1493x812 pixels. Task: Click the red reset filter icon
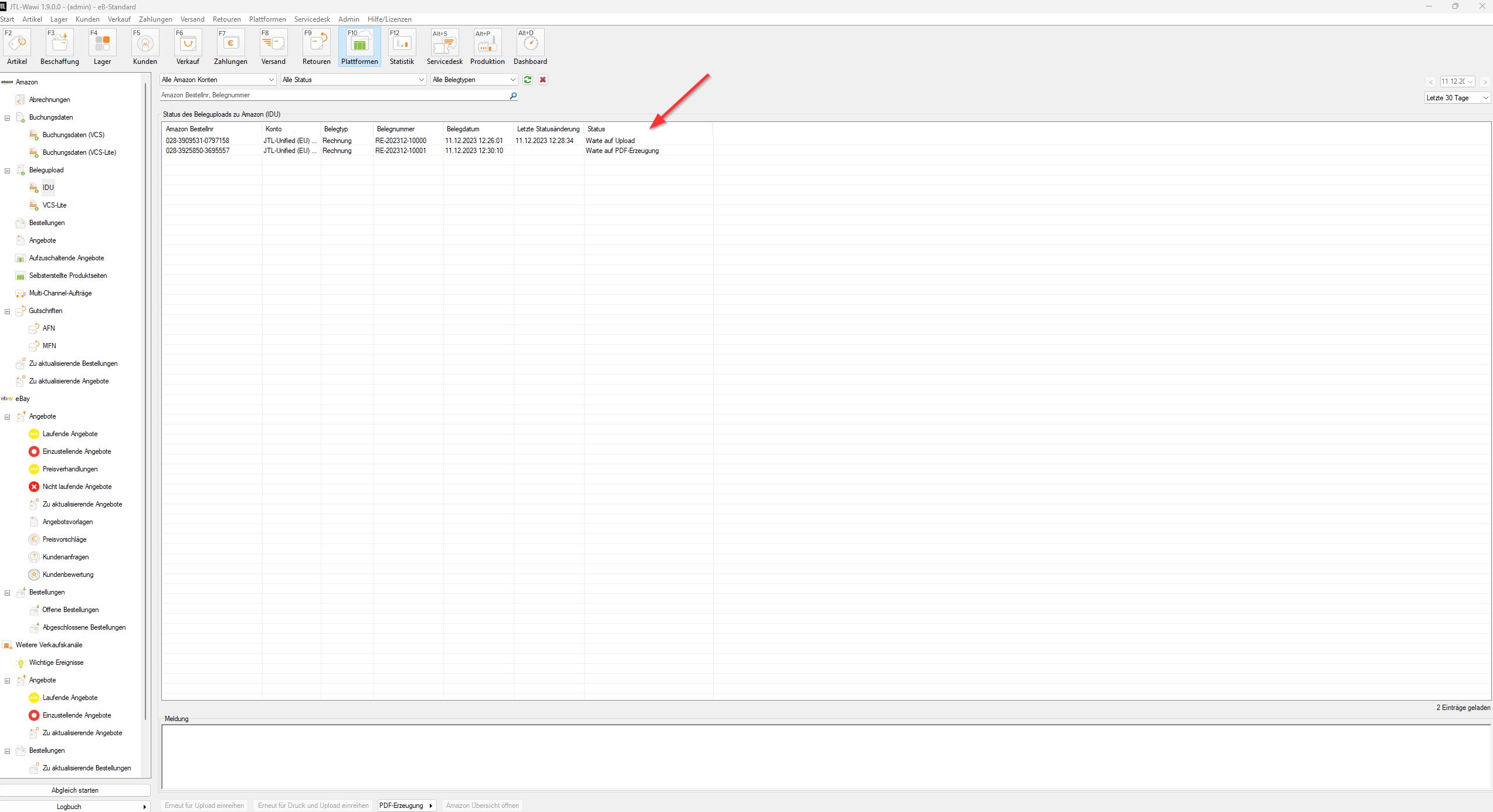coord(543,80)
